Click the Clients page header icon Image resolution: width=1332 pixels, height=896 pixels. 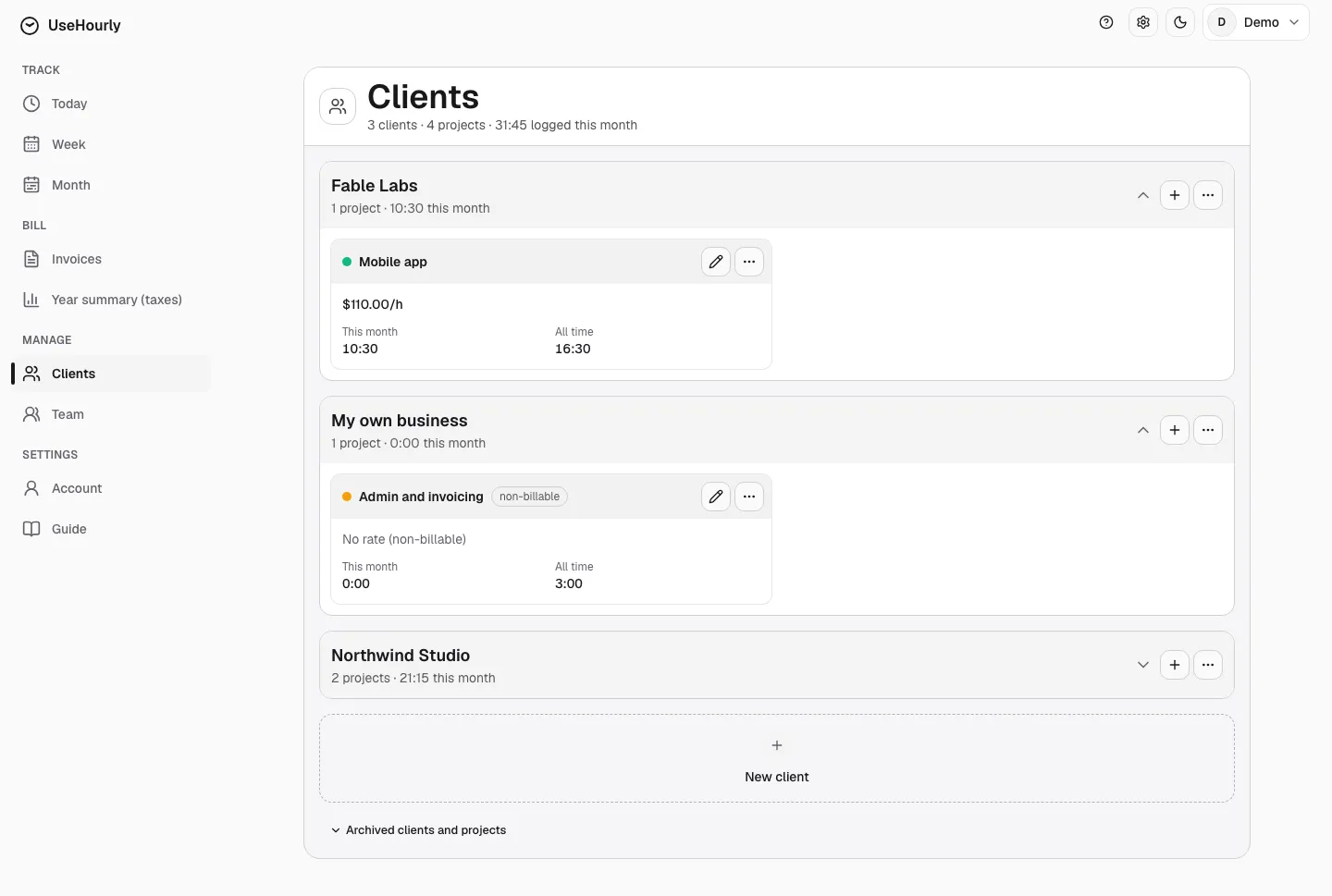[x=338, y=106]
